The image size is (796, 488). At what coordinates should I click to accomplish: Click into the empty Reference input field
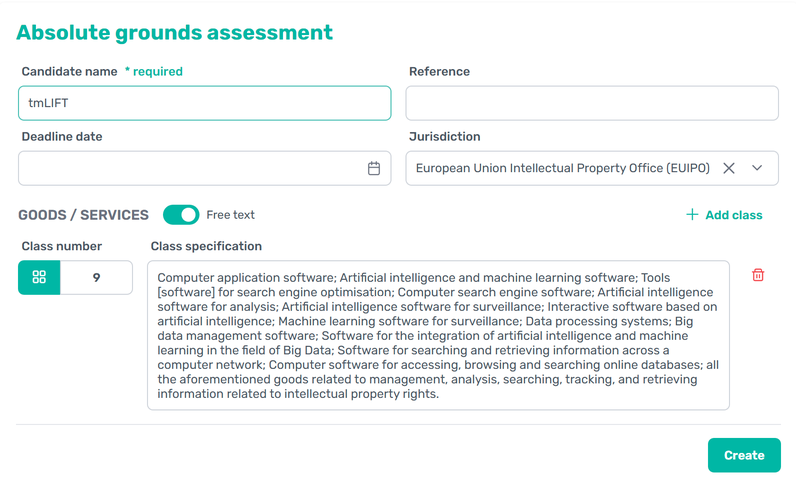tap(591, 103)
